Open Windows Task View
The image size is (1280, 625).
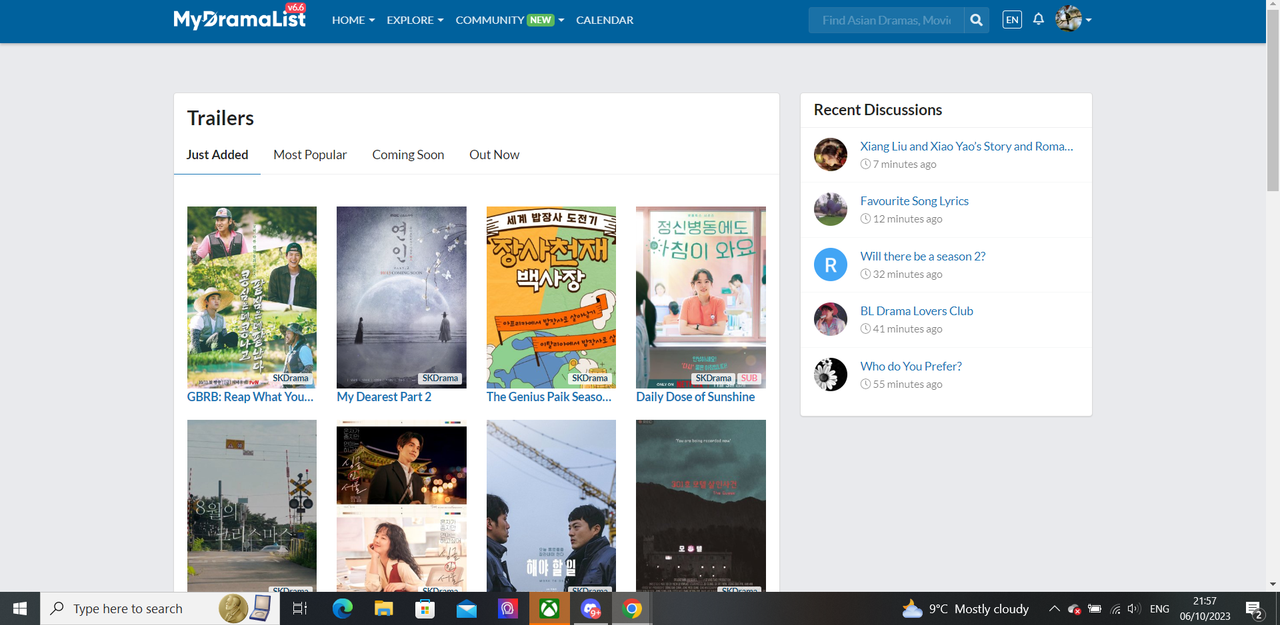[299, 608]
